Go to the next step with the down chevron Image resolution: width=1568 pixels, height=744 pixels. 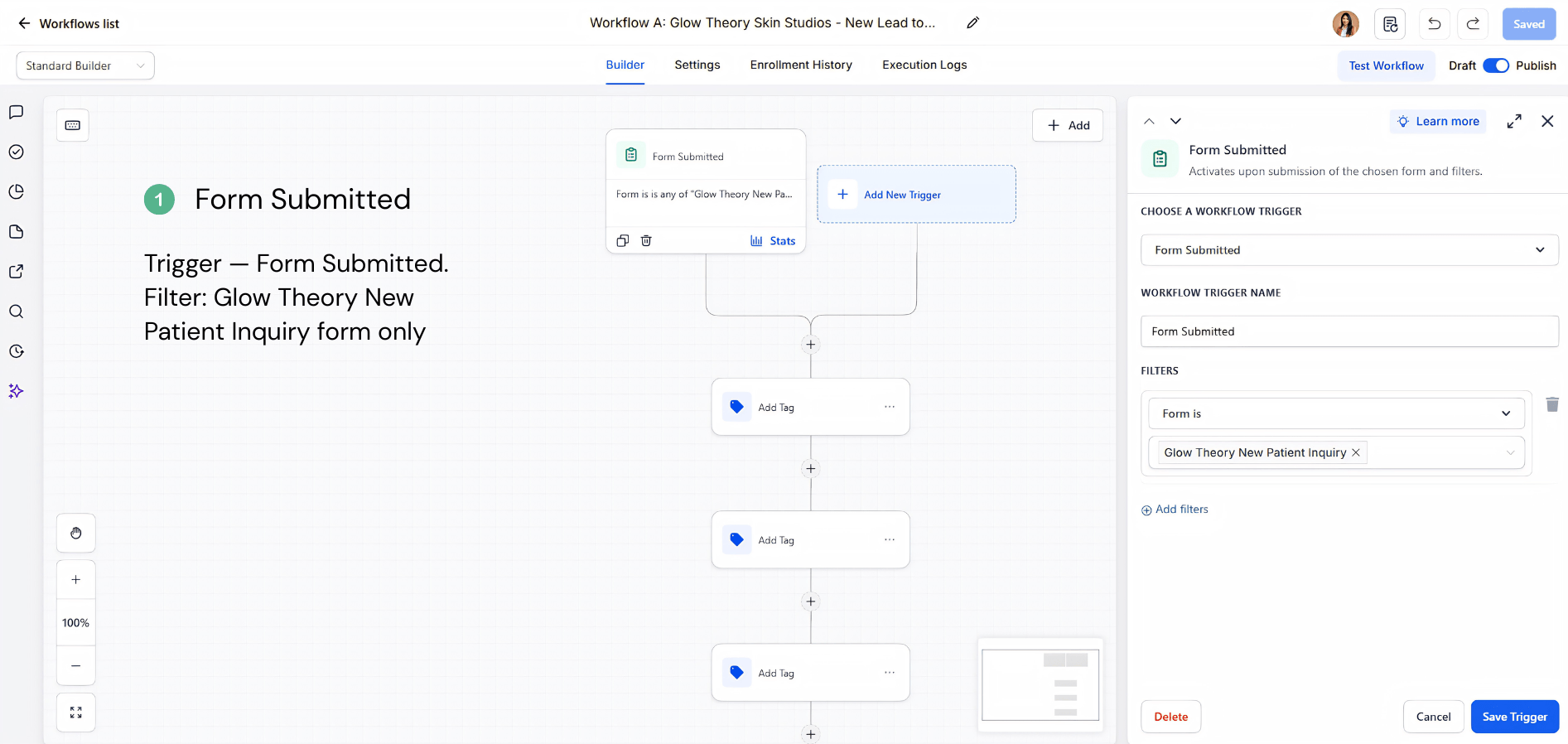(x=1175, y=121)
